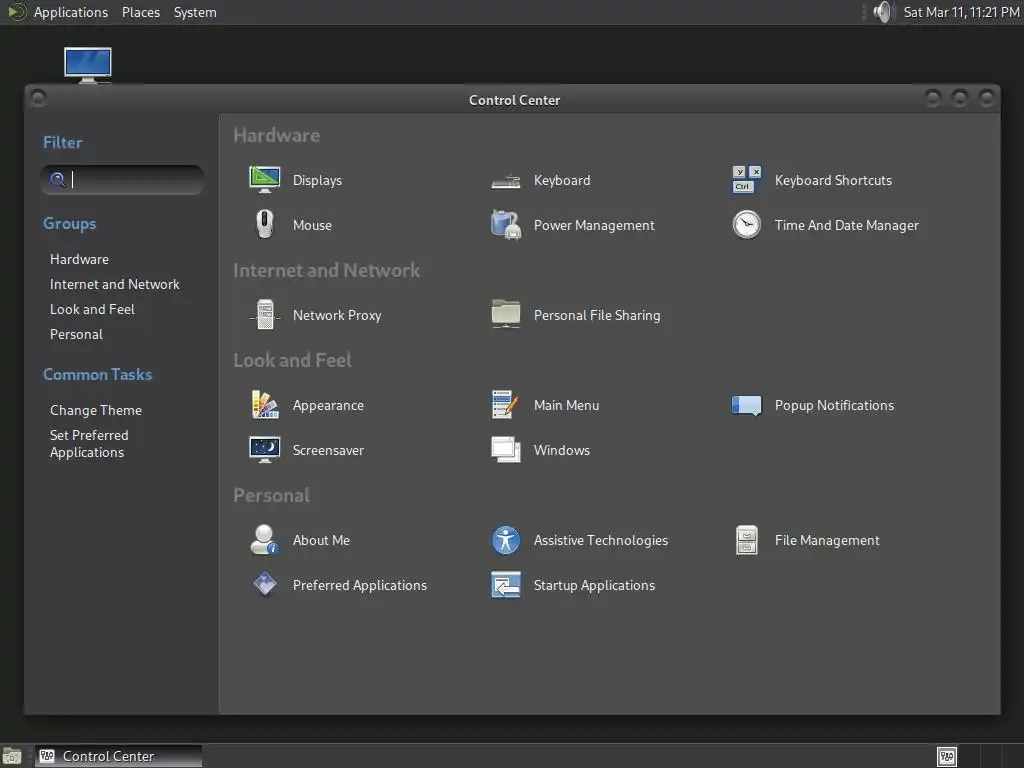Click the workspace switcher icon at bottom right
This screenshot has width=1024, height=768.
click(946, 756)
